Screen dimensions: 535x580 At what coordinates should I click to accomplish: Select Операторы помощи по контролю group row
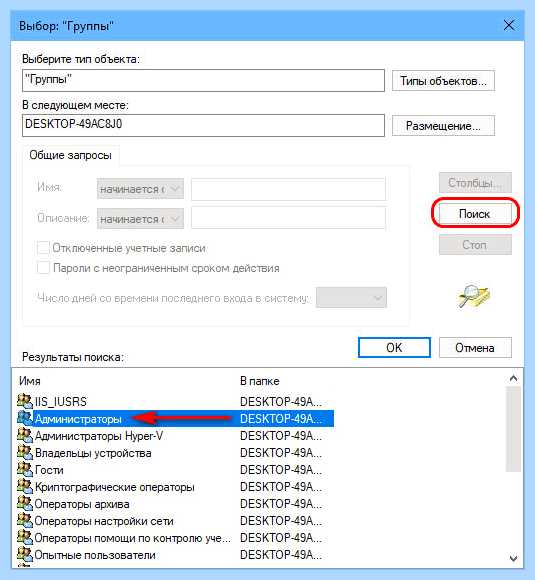[x=175, y=538]
